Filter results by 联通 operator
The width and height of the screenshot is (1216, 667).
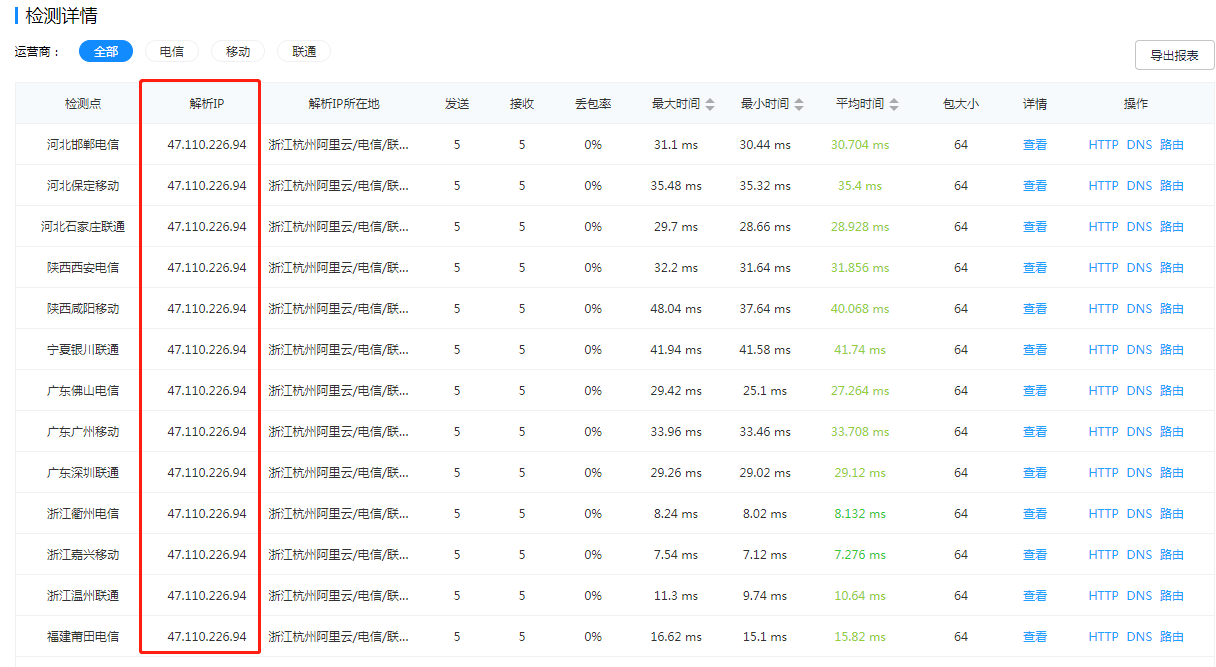[x=304, y=52]
